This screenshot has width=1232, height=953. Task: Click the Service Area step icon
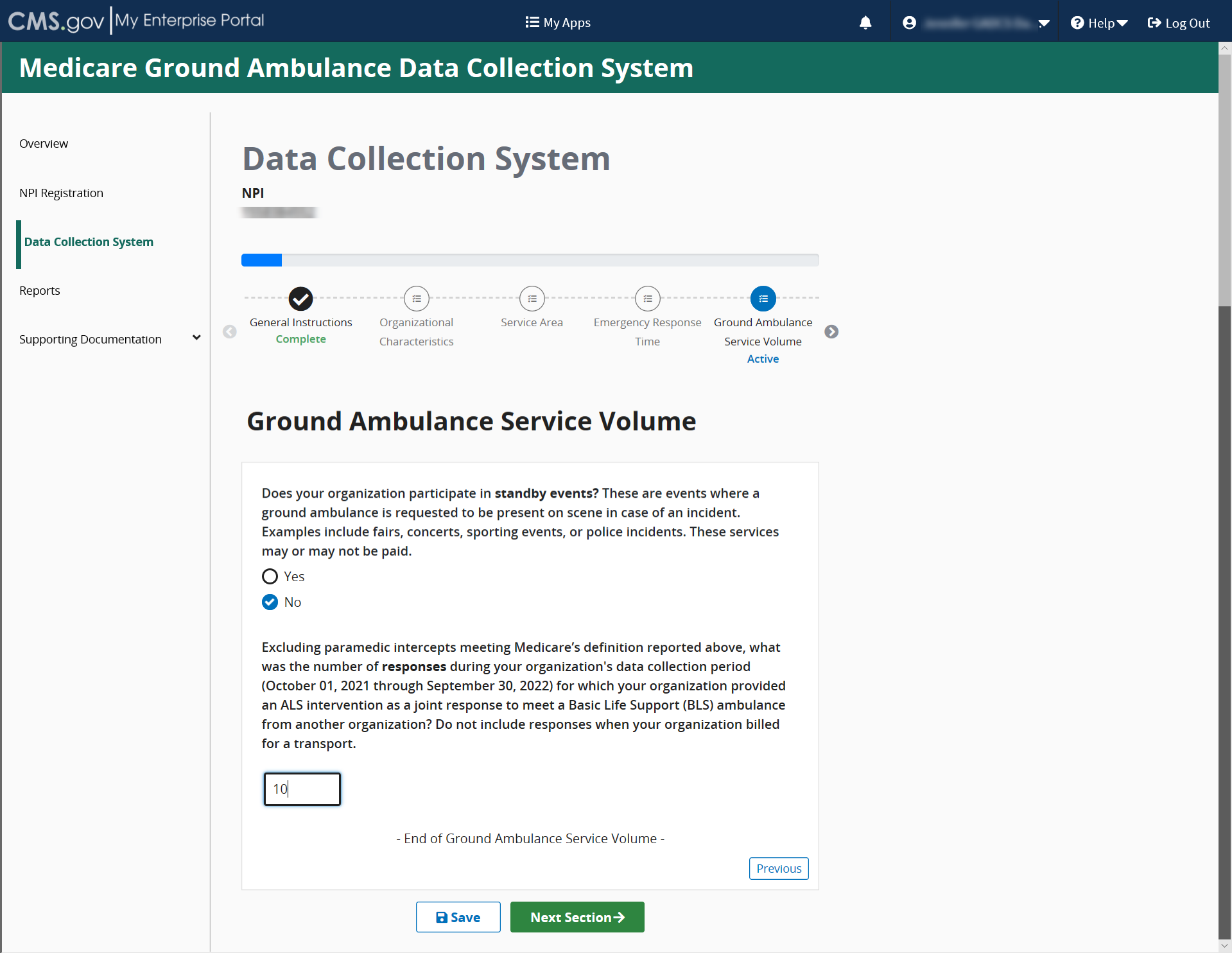click(532, 299)
